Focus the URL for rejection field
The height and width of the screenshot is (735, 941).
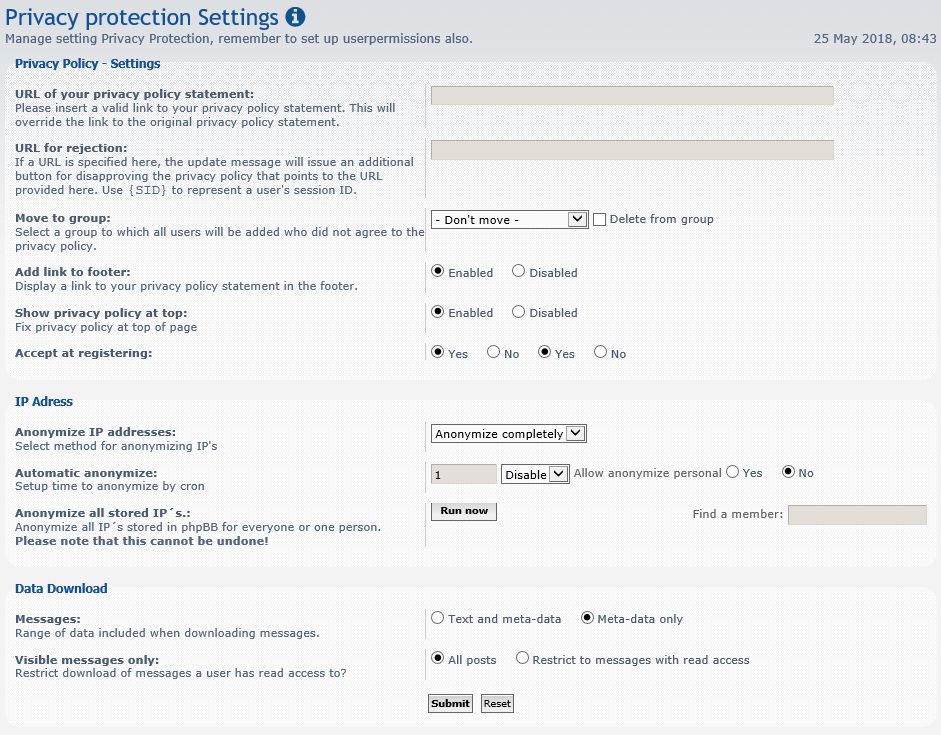(632, 149)
